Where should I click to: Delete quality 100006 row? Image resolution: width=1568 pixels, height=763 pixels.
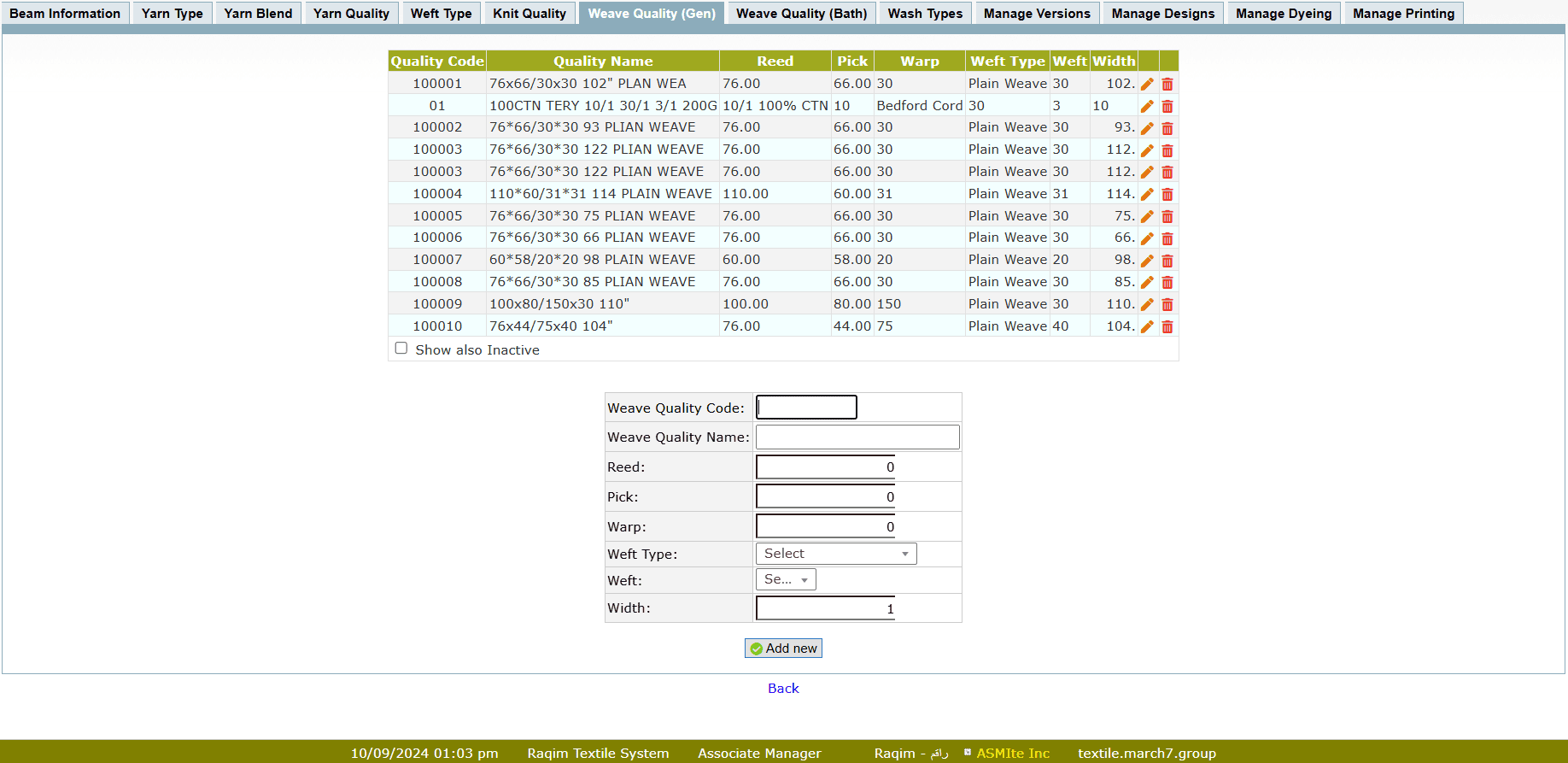[1167, 238]
